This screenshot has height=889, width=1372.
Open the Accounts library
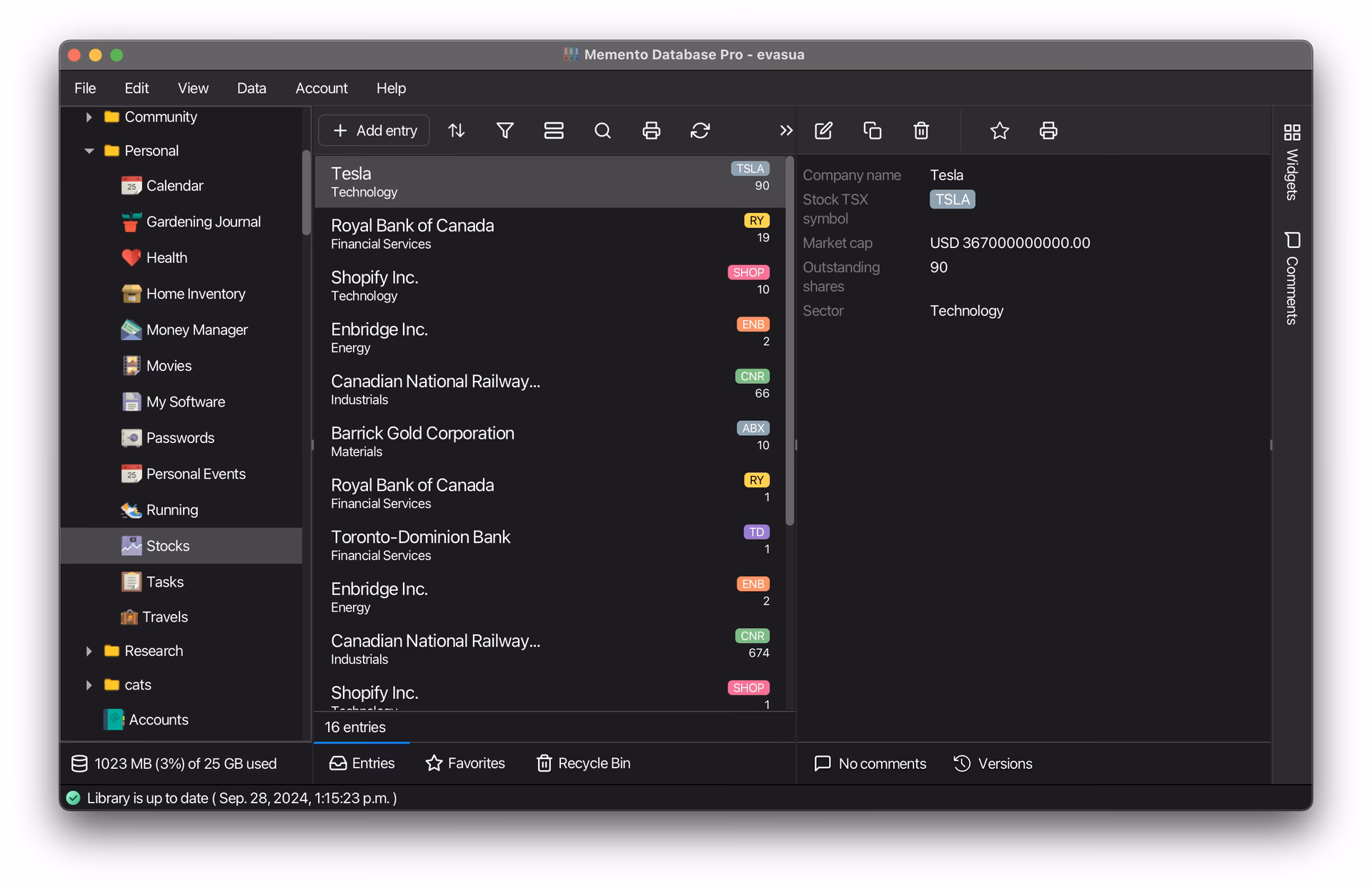click(x=146, y=720)
